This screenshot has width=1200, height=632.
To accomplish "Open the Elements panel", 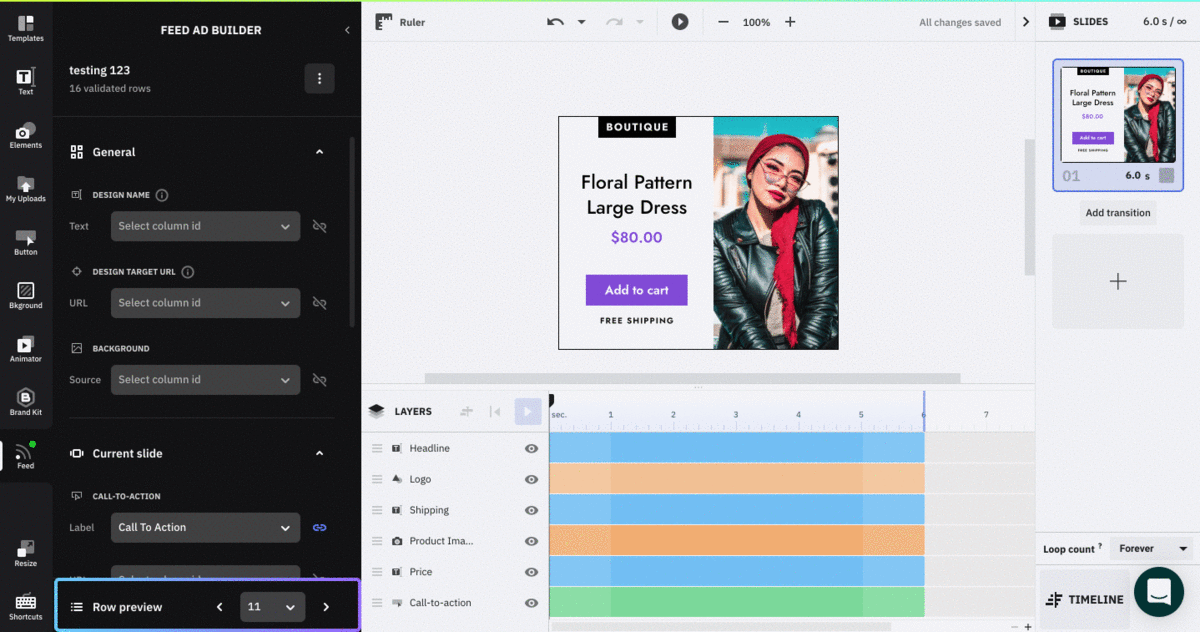I will 26,132.
